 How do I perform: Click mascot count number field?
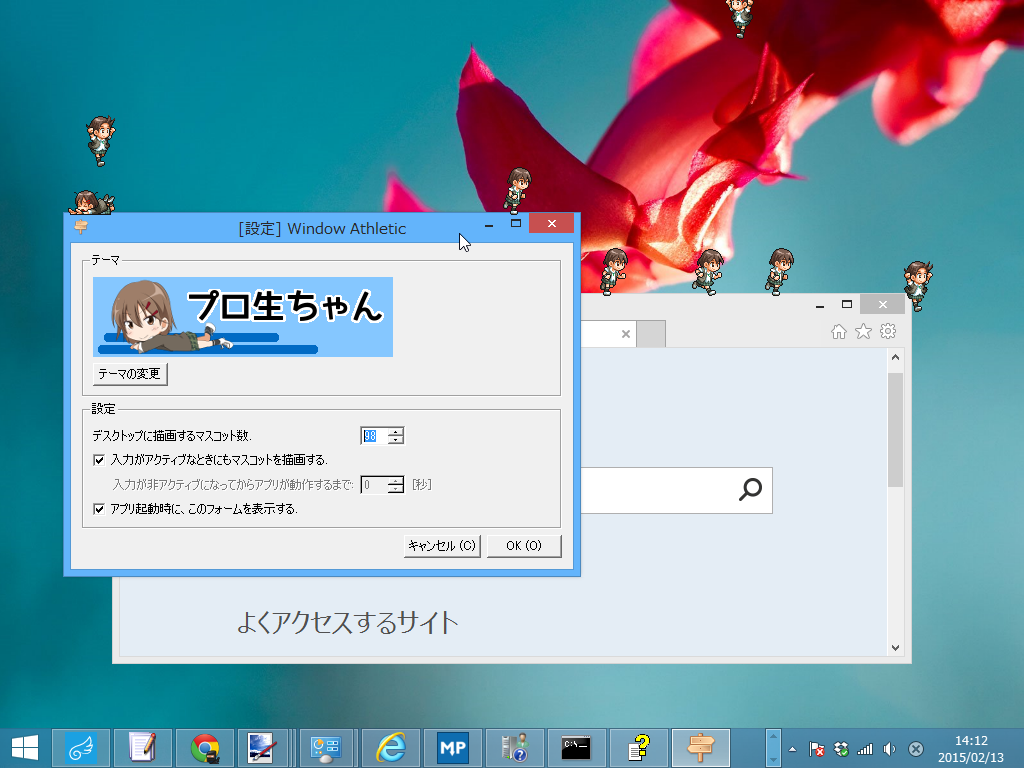(x=374, y=436)
